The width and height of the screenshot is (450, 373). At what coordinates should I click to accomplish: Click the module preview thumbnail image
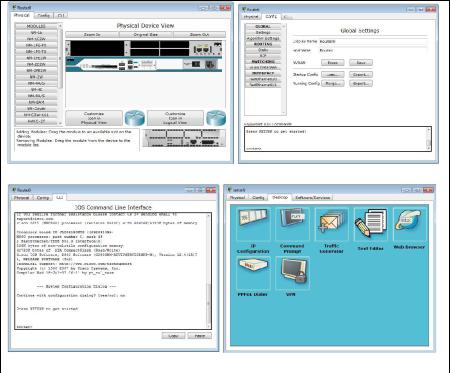click(x=184, y=138)
